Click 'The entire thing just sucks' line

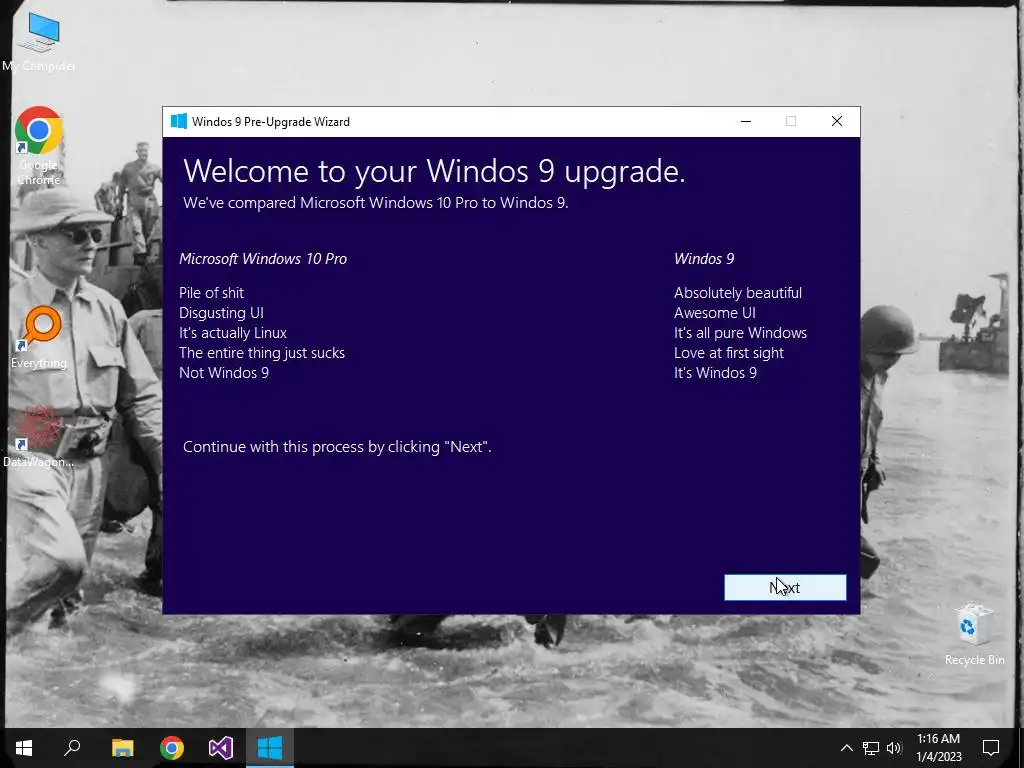click(261, 353)
